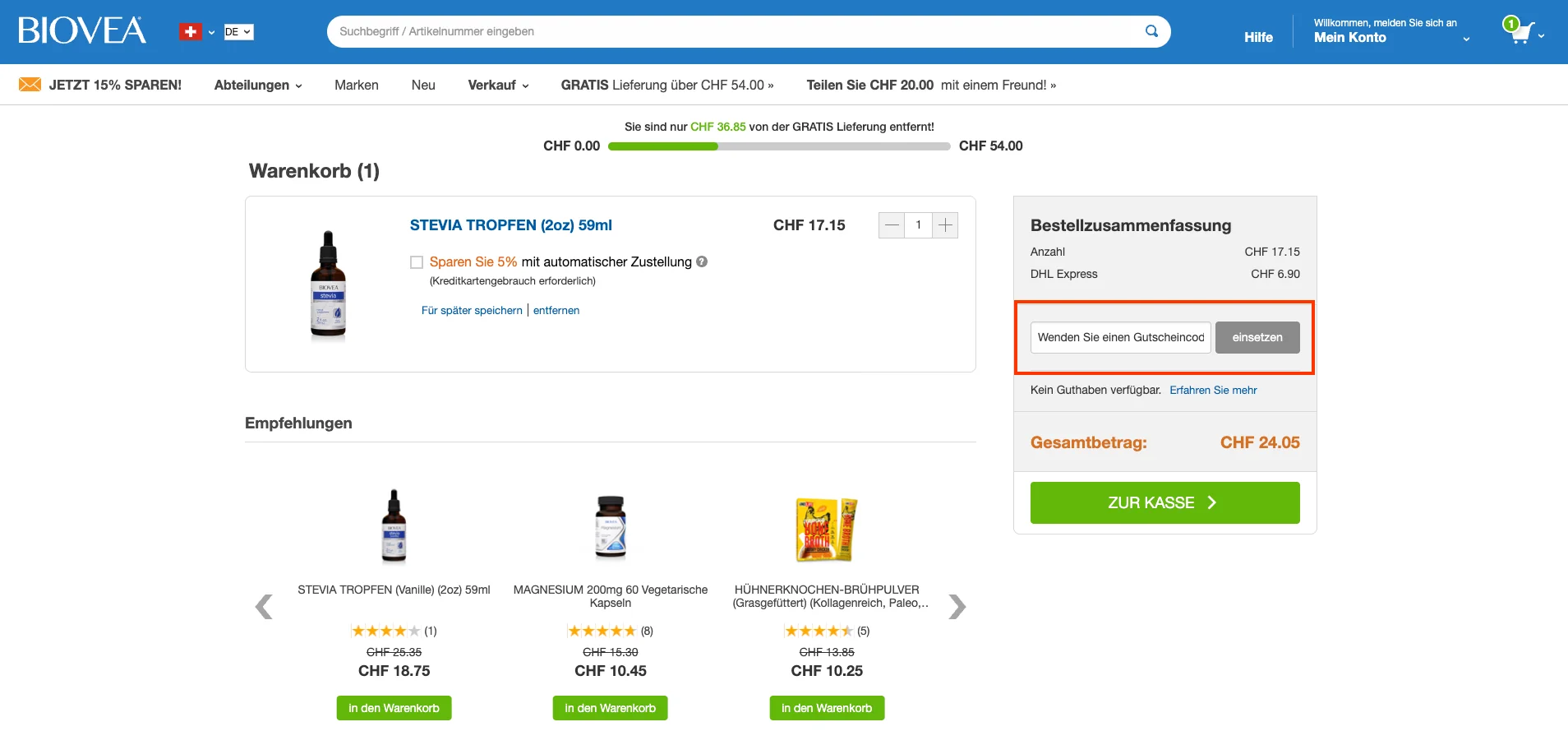The width and height of the screenshot is (1568, 745).
Task: Click the free delivery progress bar
Action: pos(779,146)
